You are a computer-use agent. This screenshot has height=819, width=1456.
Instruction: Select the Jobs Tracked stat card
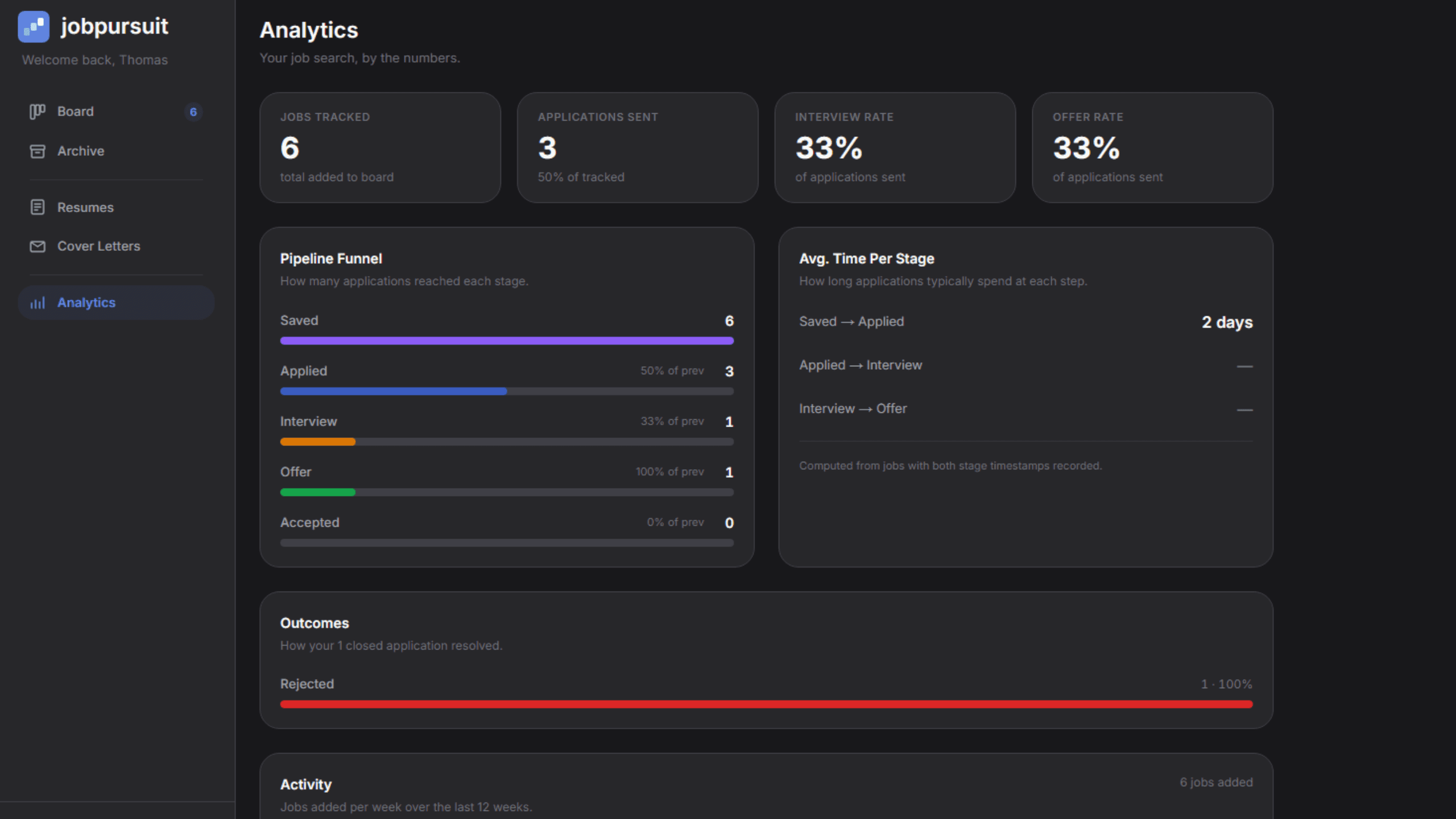coord(380,147)
